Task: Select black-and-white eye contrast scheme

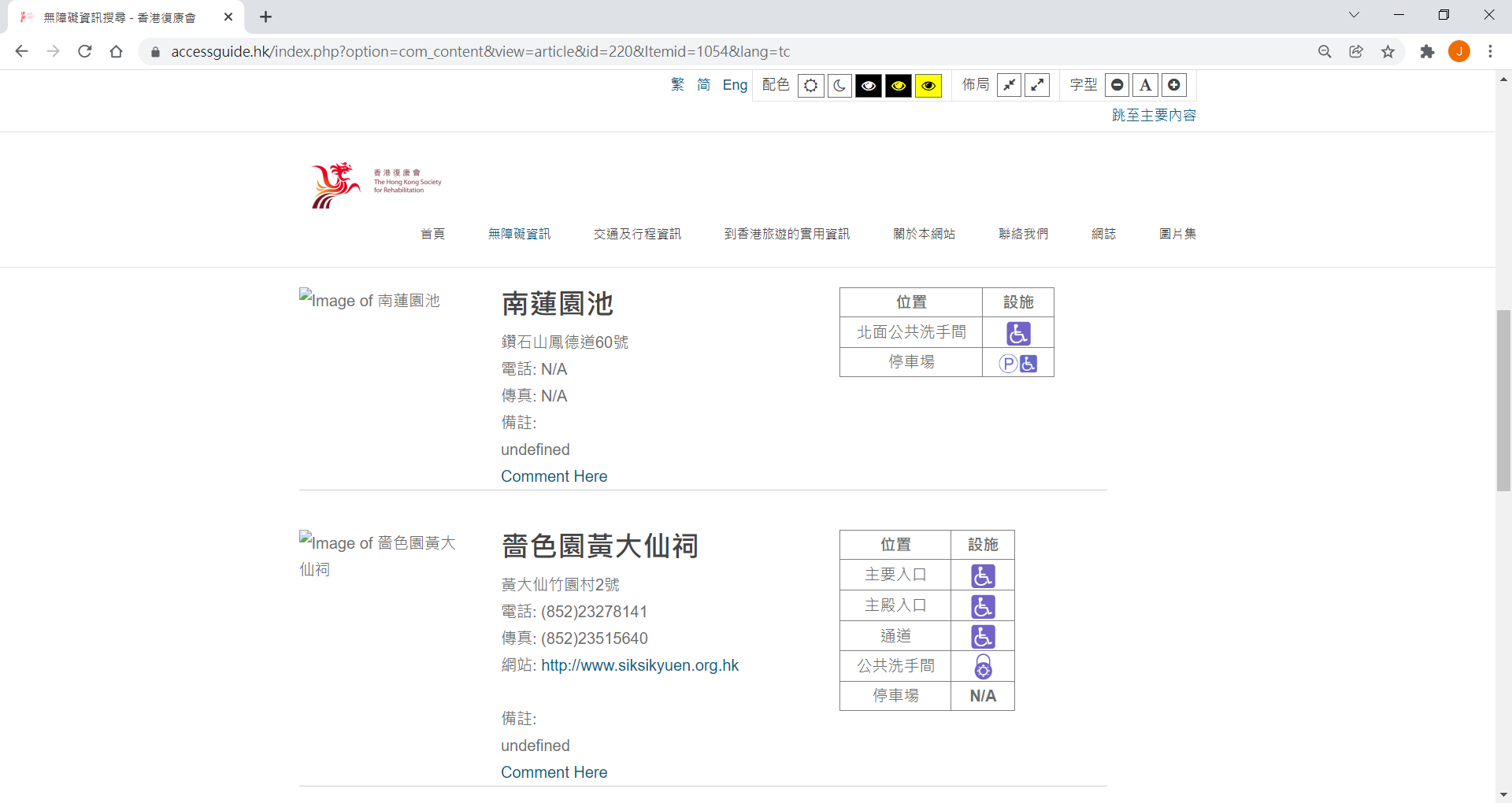Action: click(x=869, y=85)
